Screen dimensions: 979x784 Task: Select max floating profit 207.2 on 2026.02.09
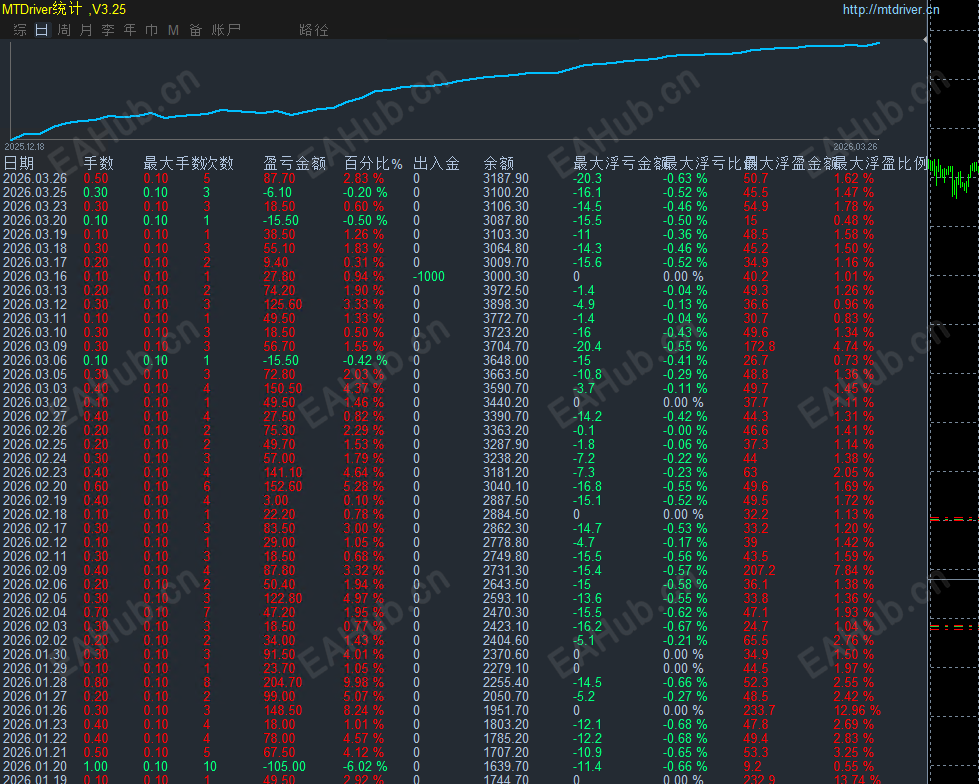click(x=759, y=571)
